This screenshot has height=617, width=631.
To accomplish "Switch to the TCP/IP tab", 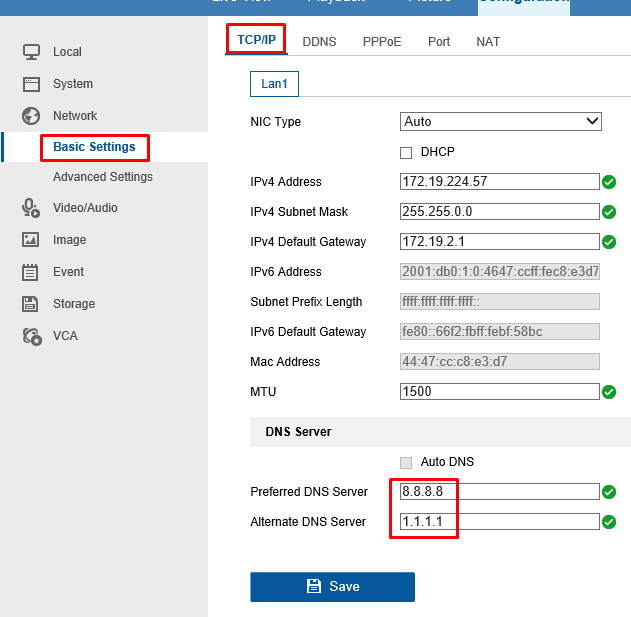I will point(256,40).
